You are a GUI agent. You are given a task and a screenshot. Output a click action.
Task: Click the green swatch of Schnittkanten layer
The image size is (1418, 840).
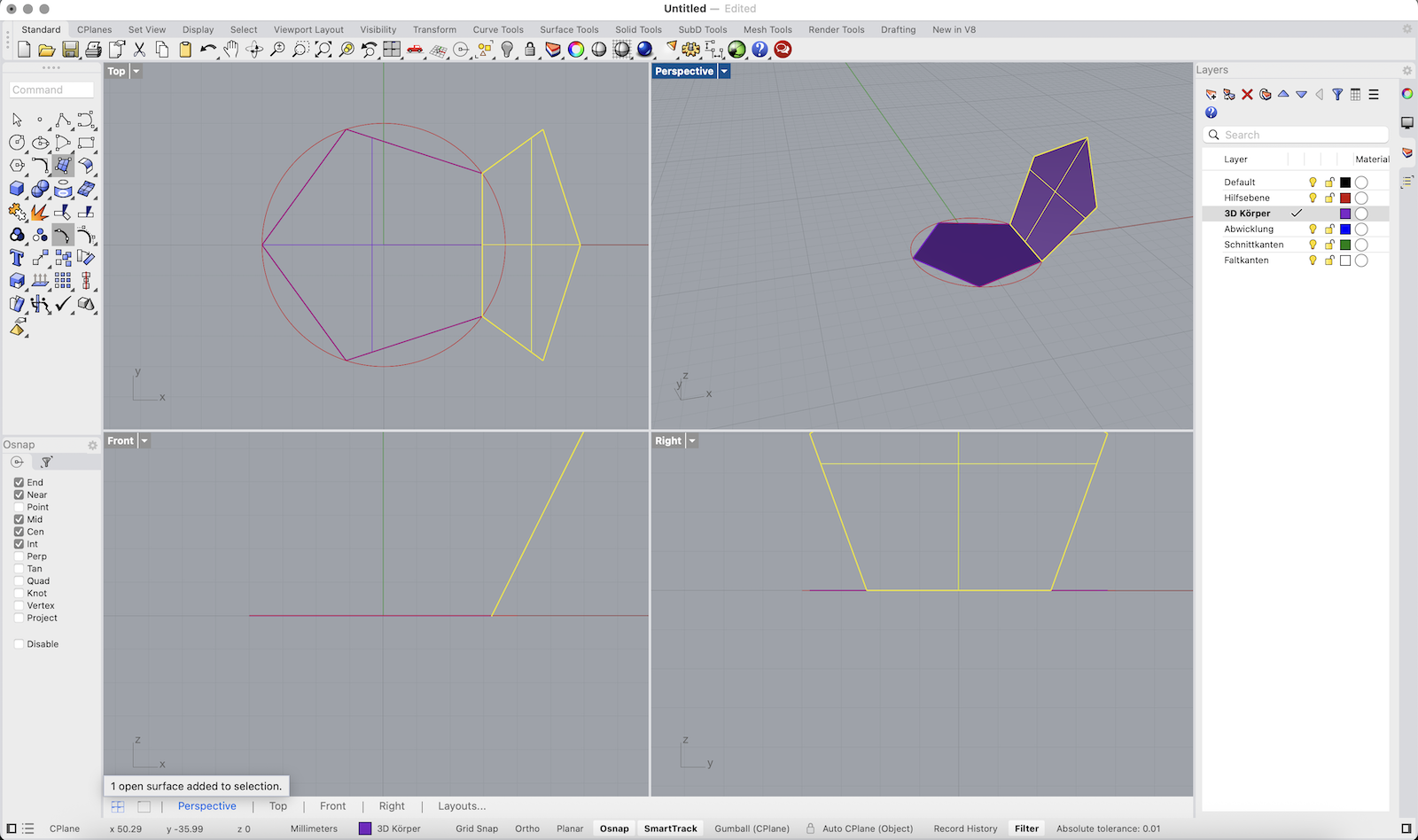(1345, 245)
